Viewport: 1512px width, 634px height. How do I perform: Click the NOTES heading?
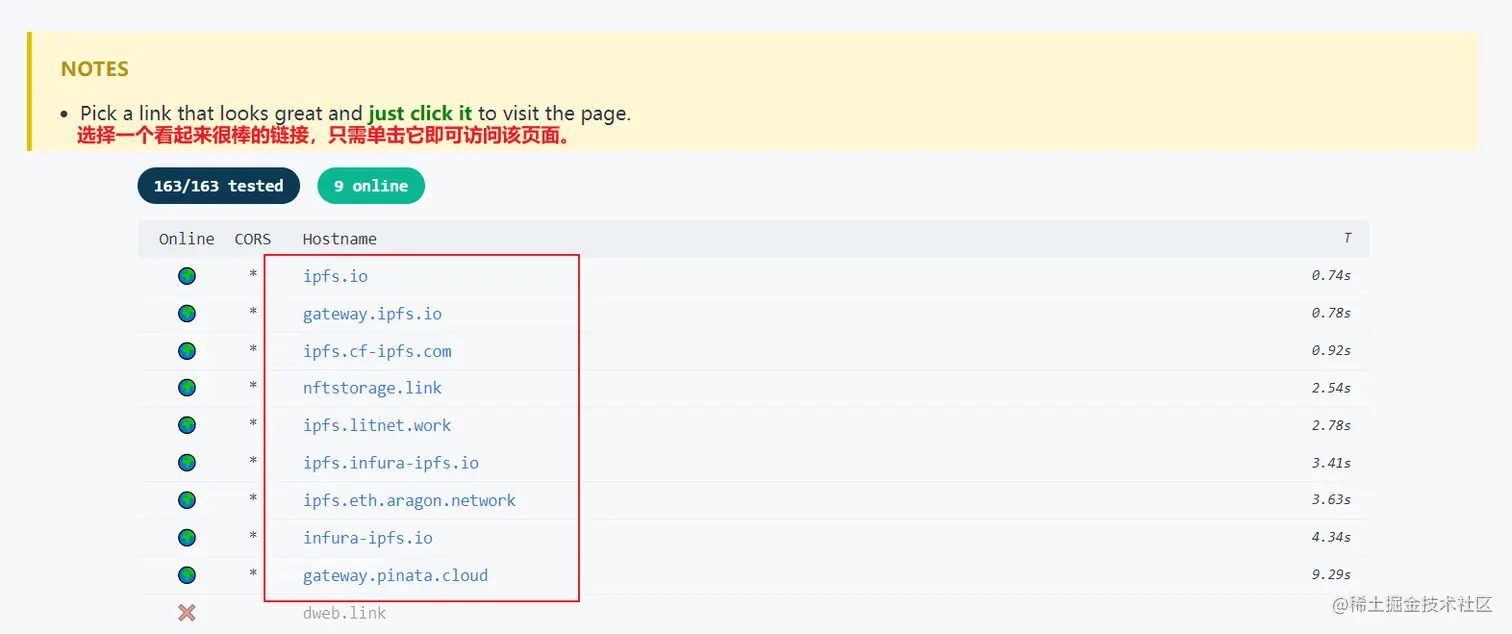(x=95, y=69)
